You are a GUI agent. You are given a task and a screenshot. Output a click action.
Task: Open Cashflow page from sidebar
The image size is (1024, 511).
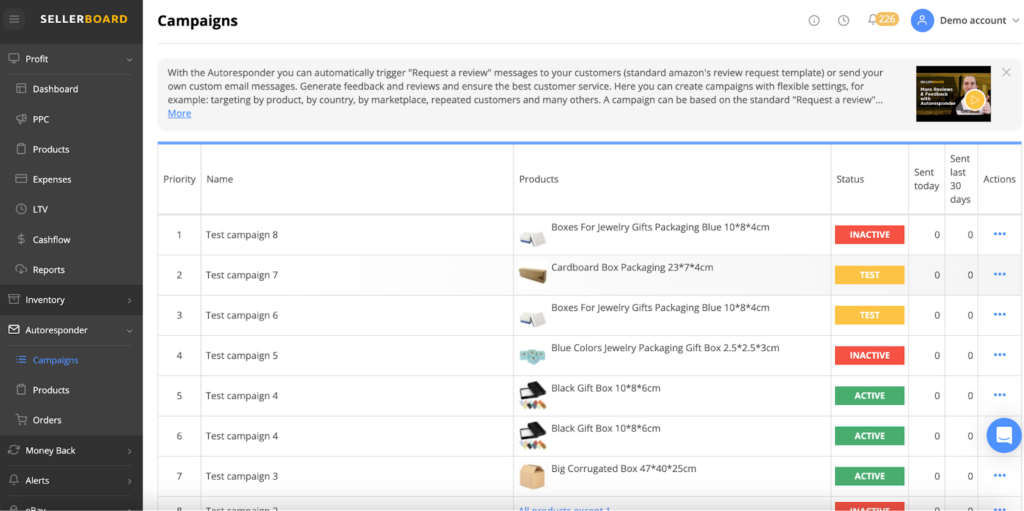pos(51,240)
